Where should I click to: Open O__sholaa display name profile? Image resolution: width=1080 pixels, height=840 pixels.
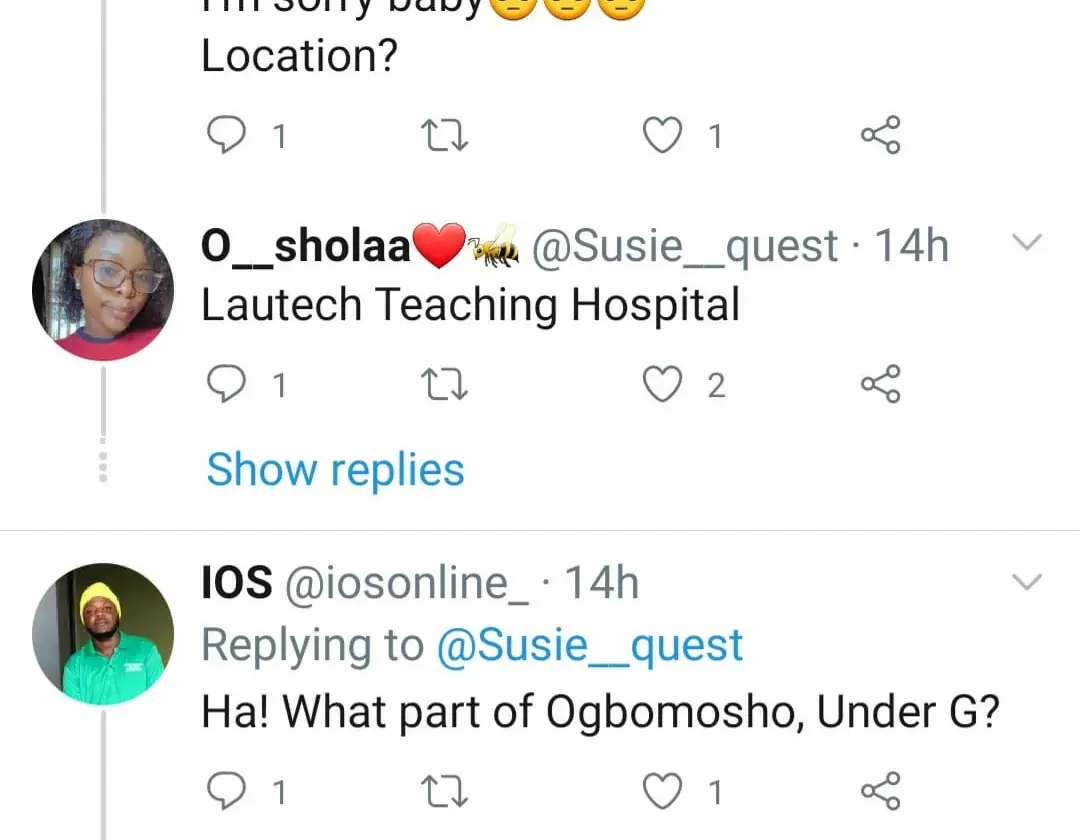pyautogui.click(x=306, y=246)
